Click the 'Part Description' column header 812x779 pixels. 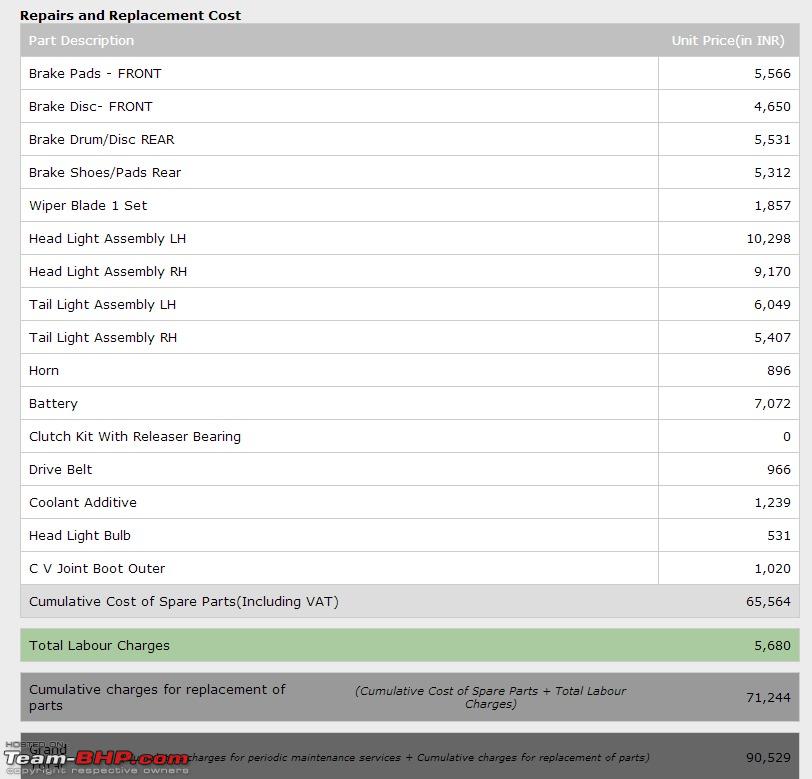pyautogui.click(x=81, y=40)
